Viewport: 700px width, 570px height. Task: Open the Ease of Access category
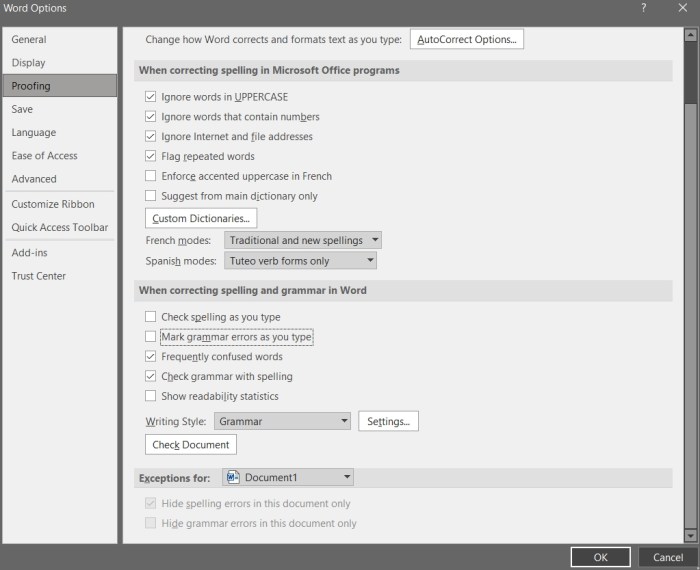[59, 155]
